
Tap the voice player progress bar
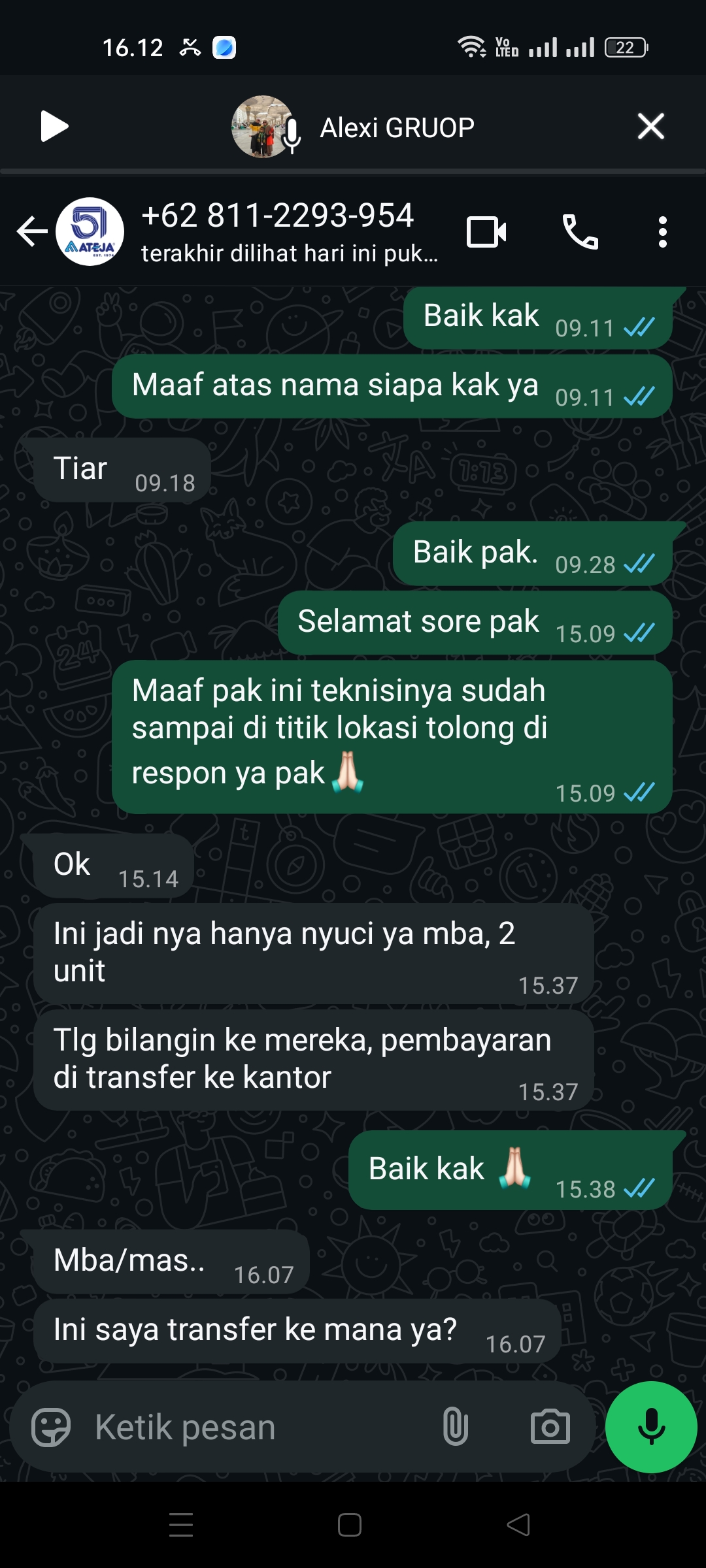click(x=353, y=172)
